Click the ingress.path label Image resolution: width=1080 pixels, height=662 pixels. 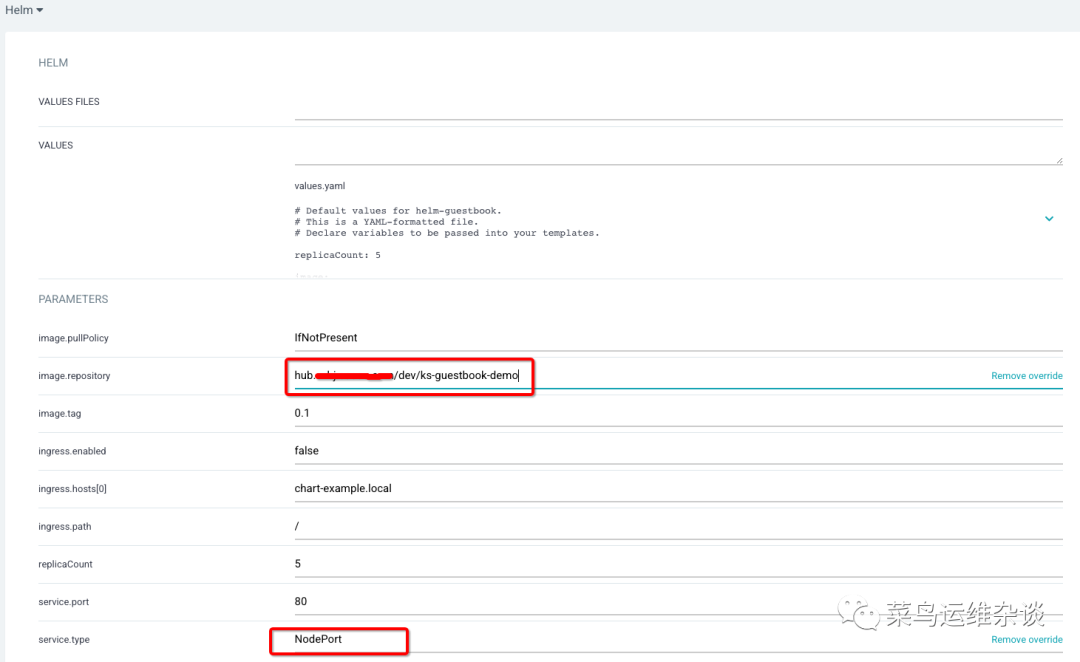(65, 527)
